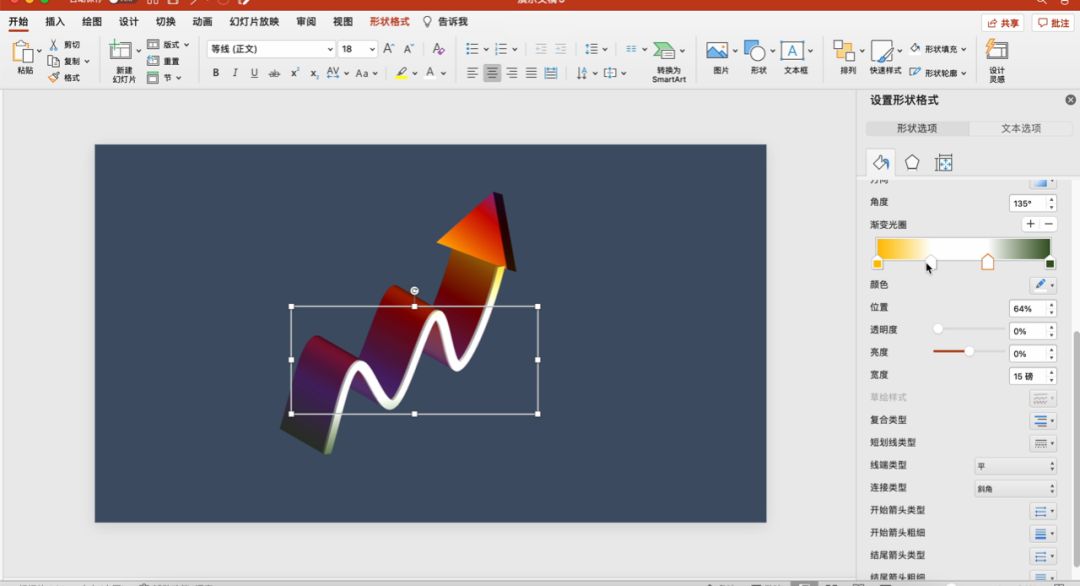Screen dimensions: 1080x586
Task: Toggle italic formatting
Action: tap(235, 73)
